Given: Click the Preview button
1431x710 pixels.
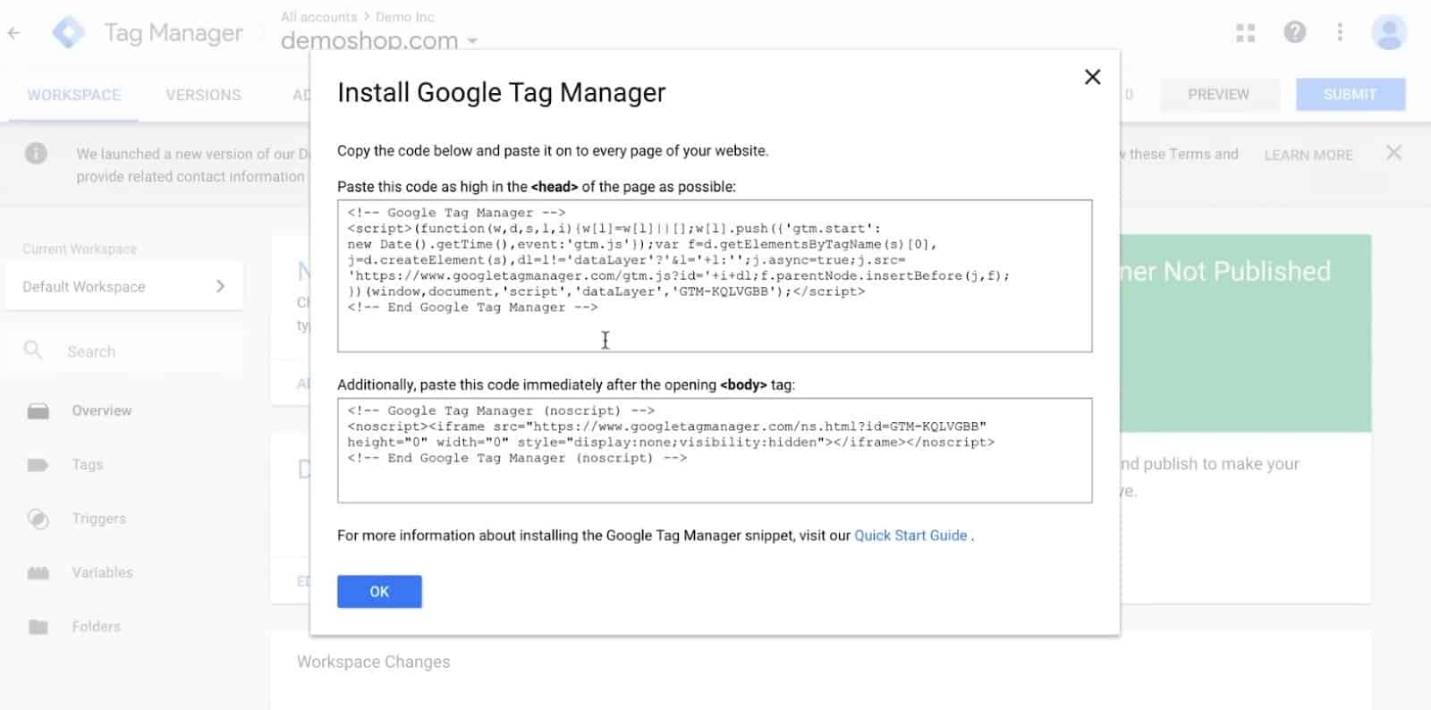Looking at the screenshot, I should (x=1218, y=94).
